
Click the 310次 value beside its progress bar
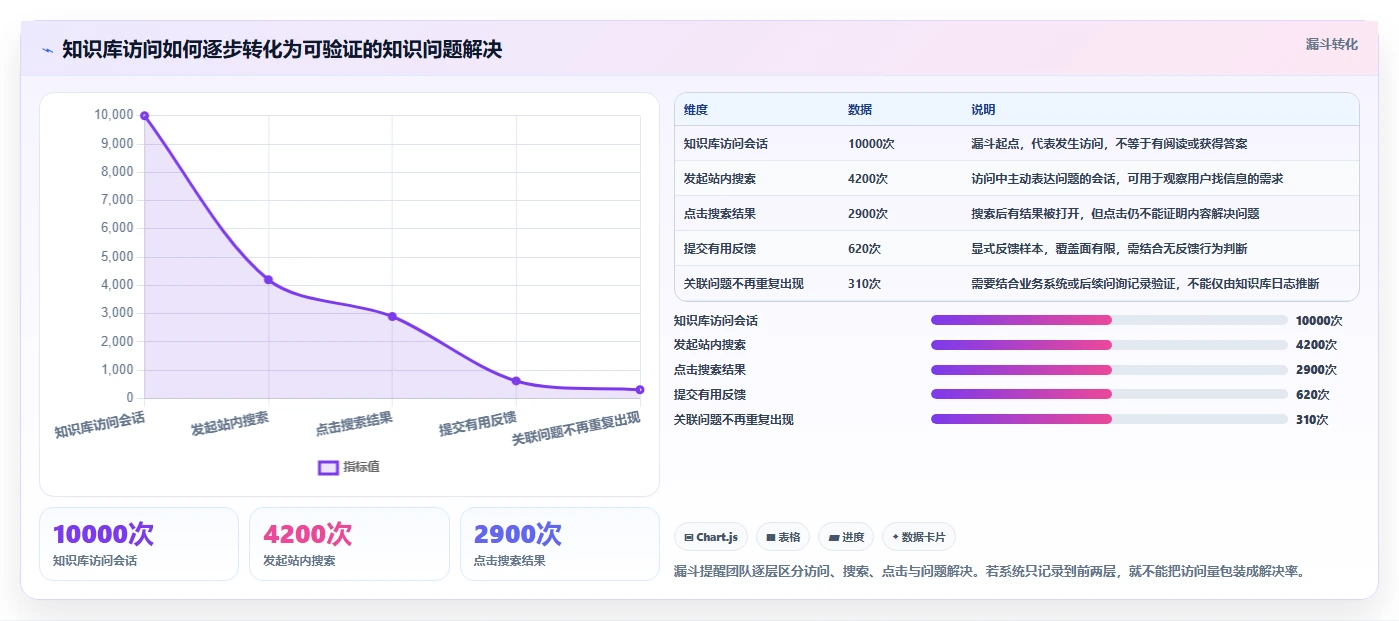tap(1312, 420)
